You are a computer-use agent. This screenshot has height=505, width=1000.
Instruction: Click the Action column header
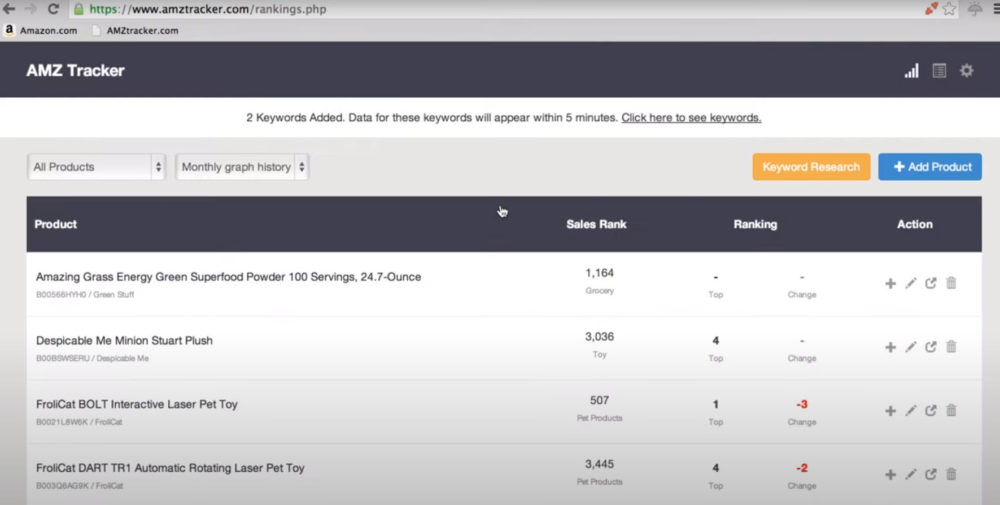pos(915,224)
